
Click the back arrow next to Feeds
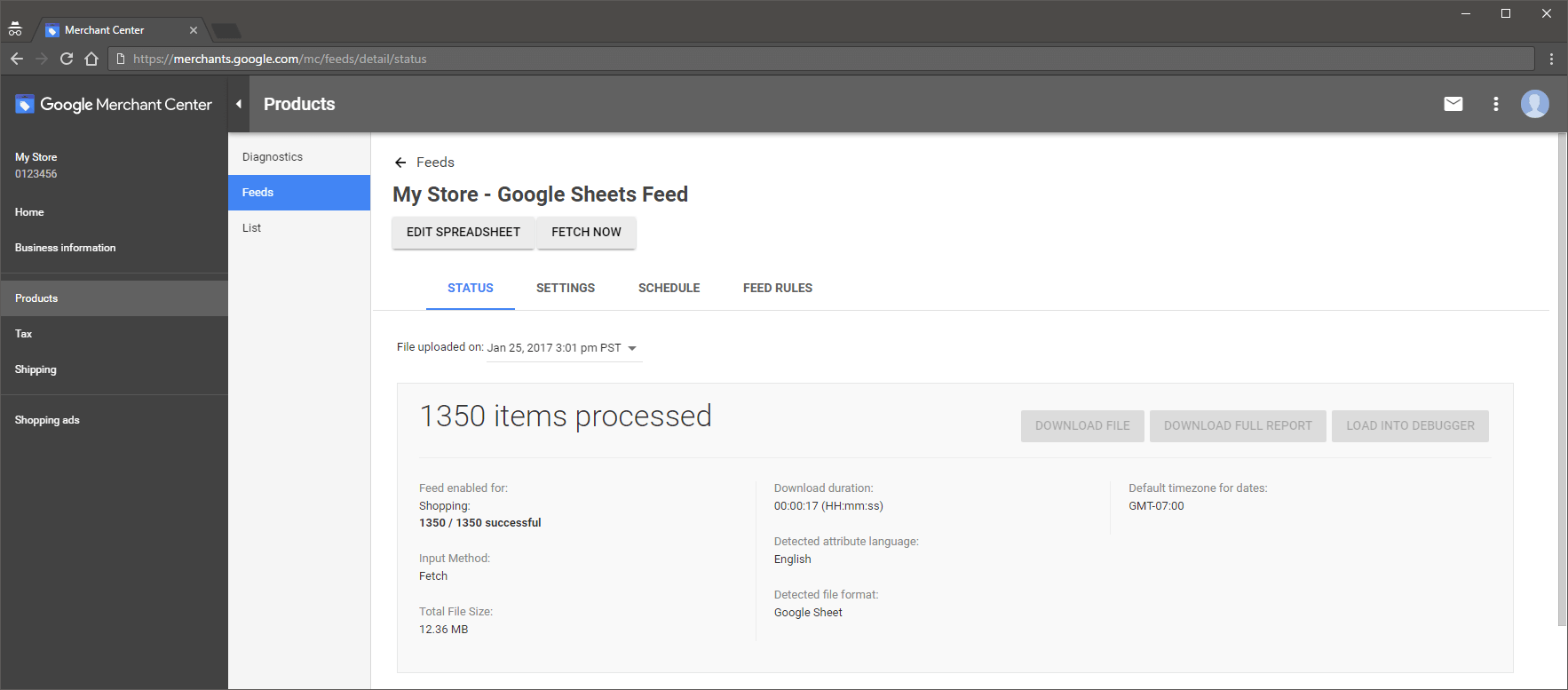click(x=400, y=163)
